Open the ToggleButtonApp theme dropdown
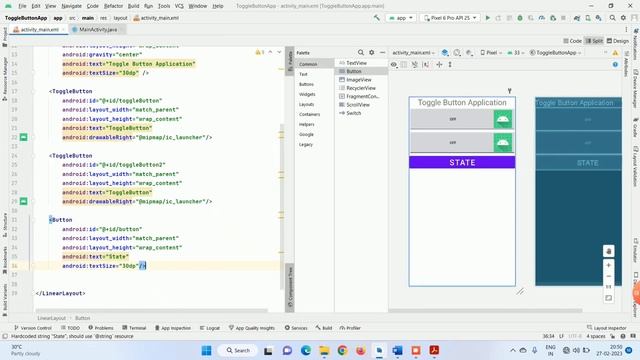The width and height of the screenshot is (640, 360). coord(556,53)
